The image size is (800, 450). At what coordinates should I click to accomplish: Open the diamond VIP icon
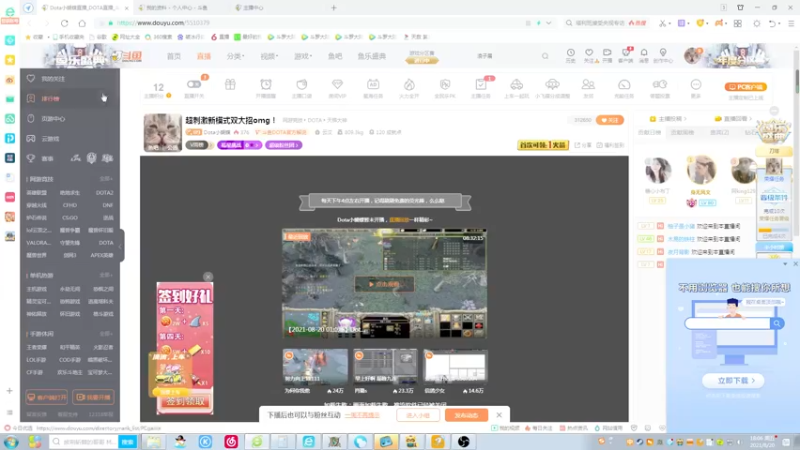(x=337, y=84)
